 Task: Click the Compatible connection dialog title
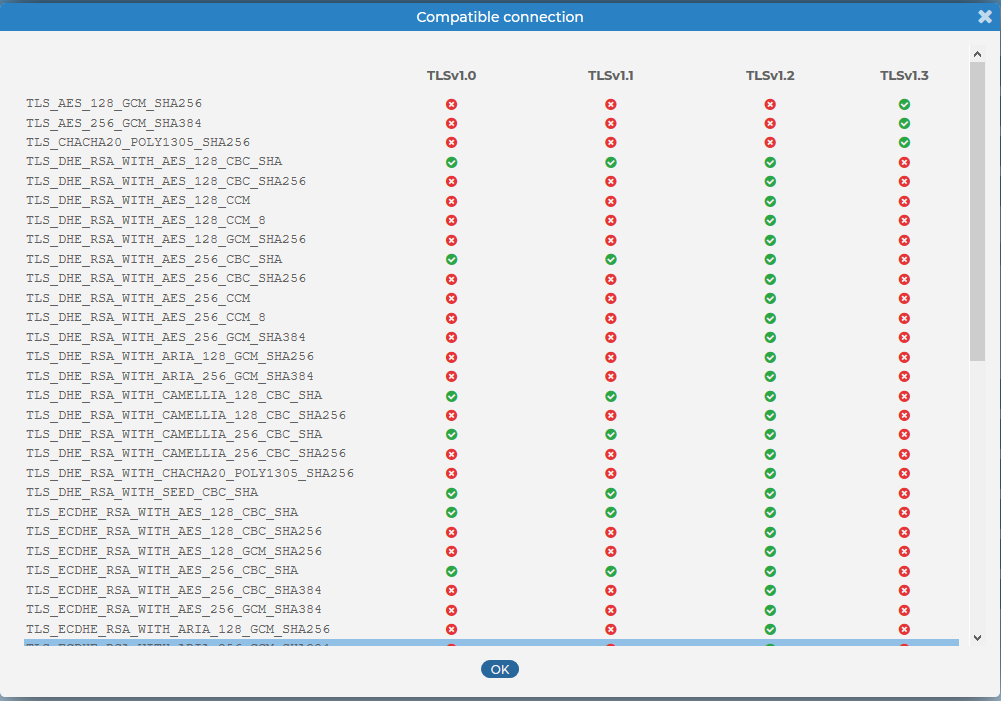(x=500, y=16)
